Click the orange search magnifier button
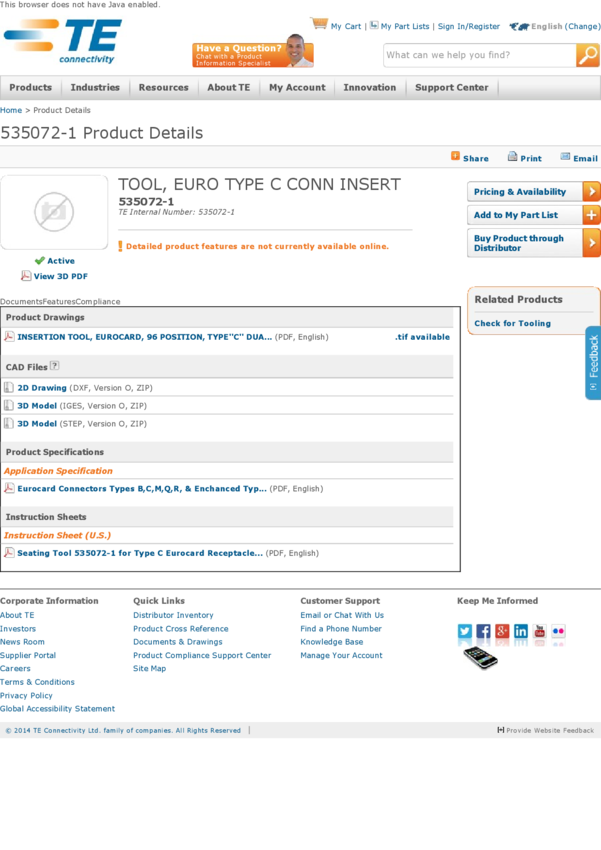Screen dimensions: 601x850 click(588, 56)
